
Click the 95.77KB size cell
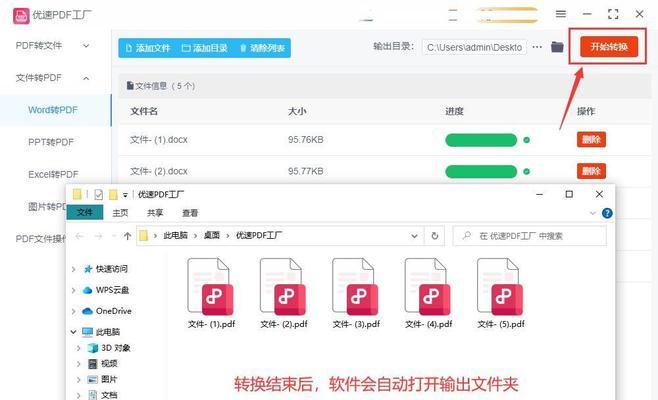[306, 171]
